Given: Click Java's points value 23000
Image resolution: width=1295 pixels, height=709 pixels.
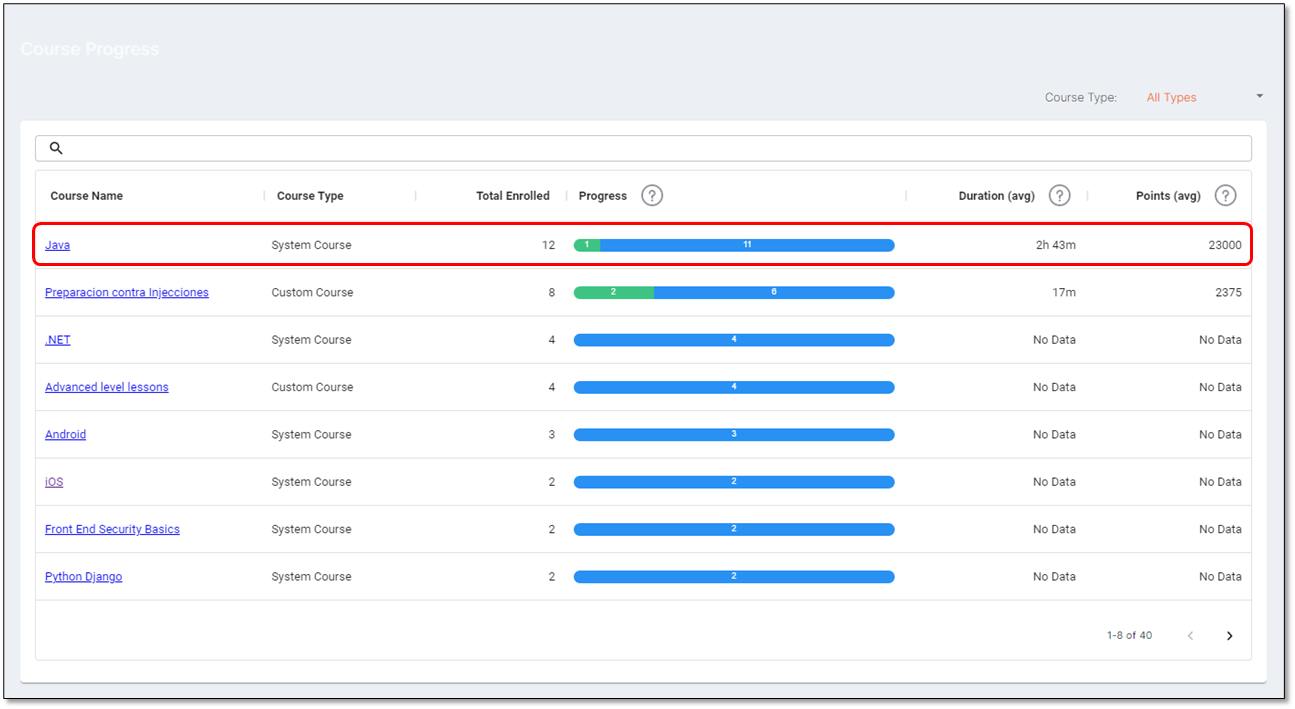Looking at the screenshot, I should click(1225, 245).
